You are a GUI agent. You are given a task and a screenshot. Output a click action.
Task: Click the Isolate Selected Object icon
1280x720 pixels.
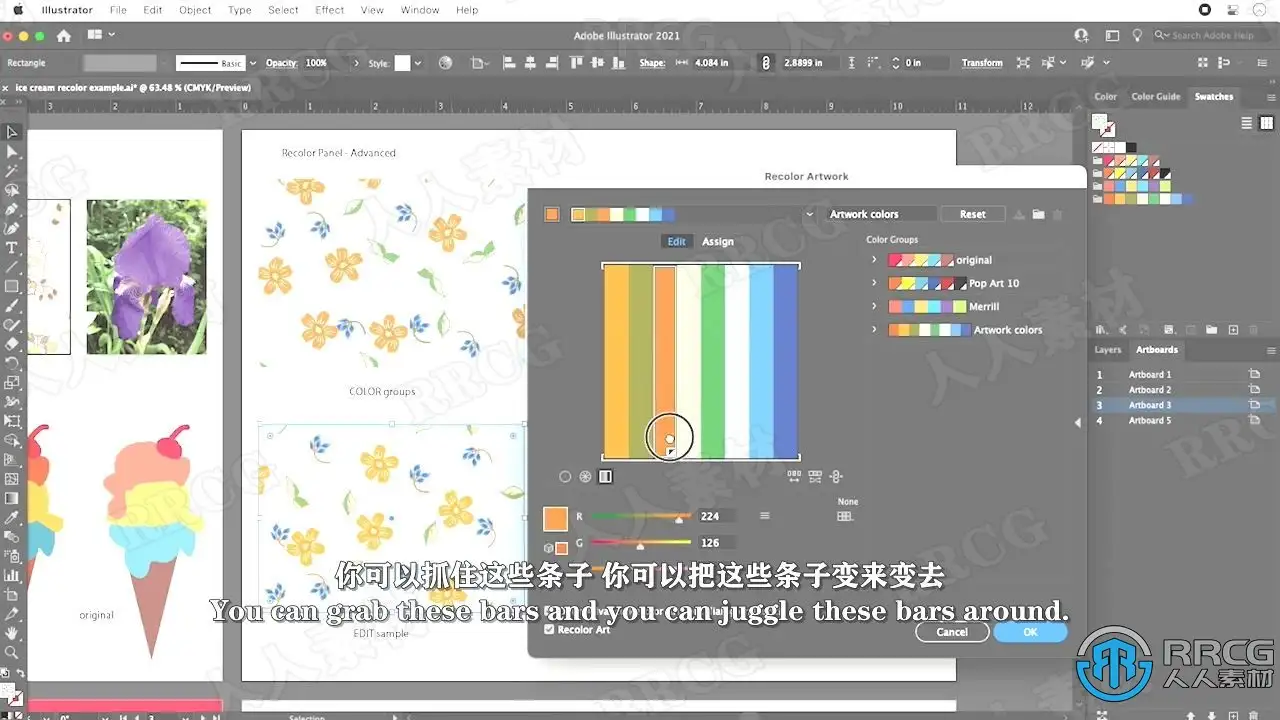click(x=1023, y=63)
